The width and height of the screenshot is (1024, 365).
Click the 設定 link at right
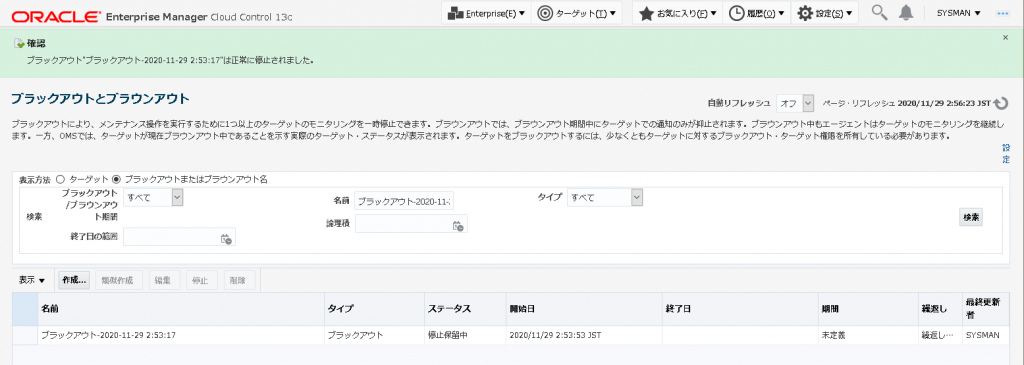[1006, 154]
